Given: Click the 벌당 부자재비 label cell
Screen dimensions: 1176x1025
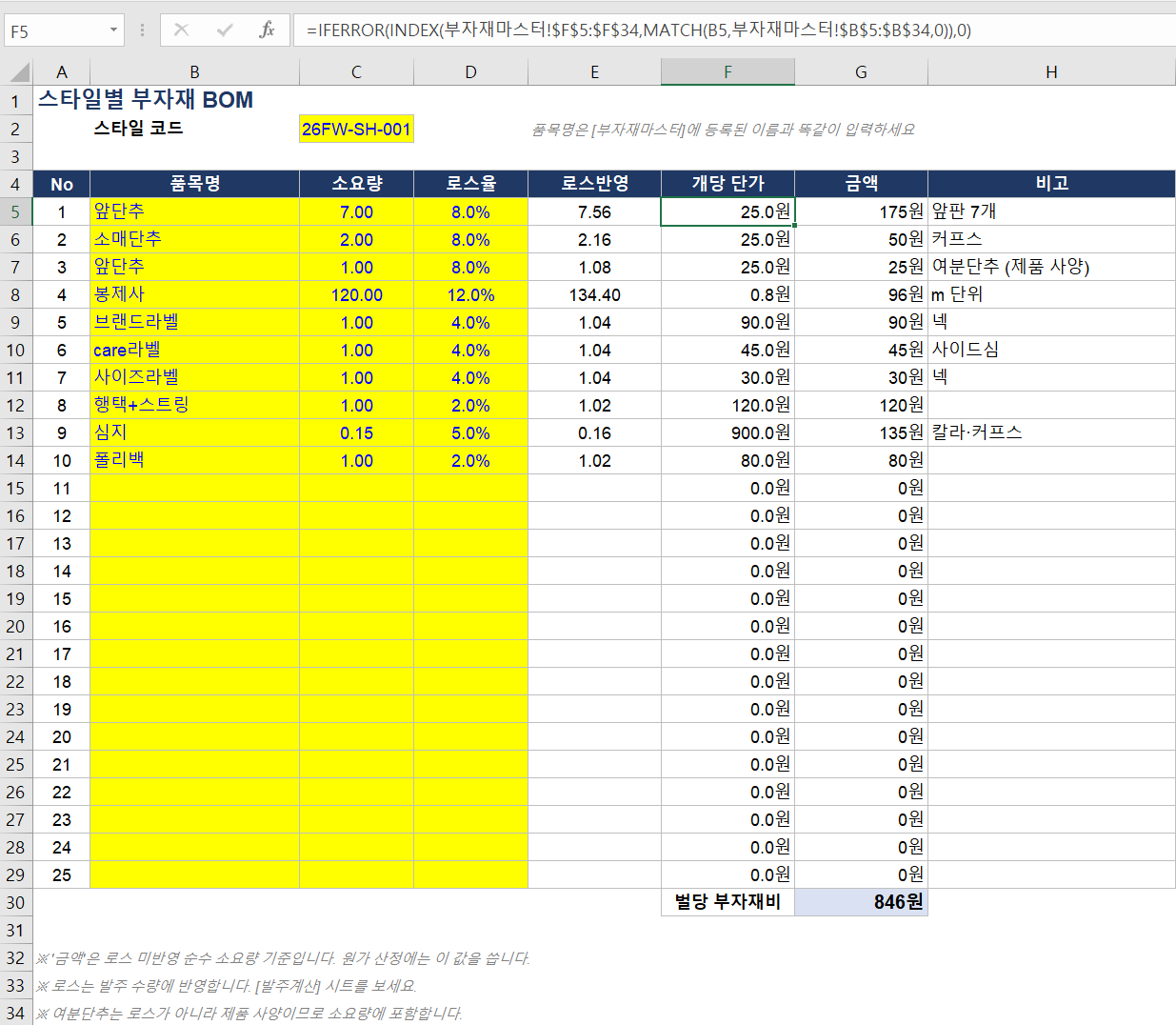Looking at the screenshot, I should tap(728, 902).
